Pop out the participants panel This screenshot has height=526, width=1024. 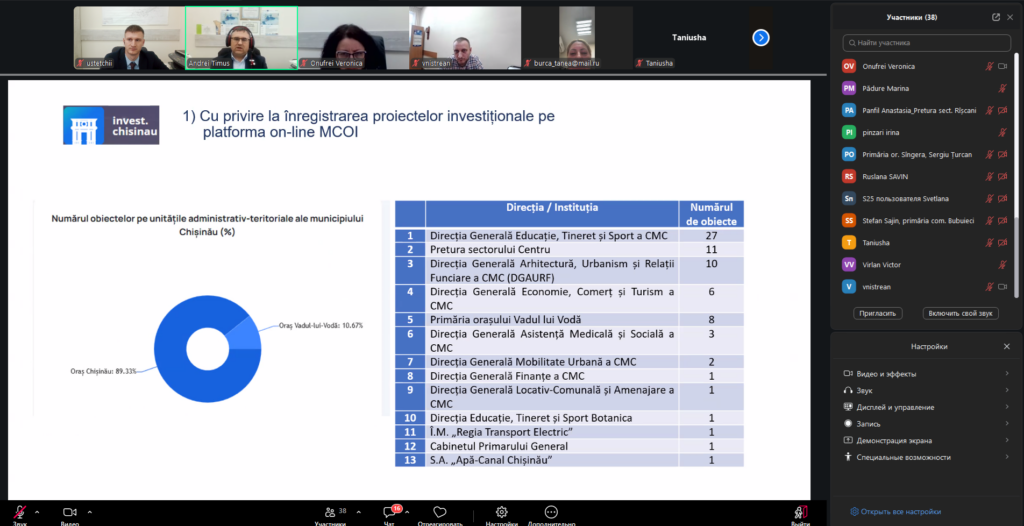[x=995, y=17]
